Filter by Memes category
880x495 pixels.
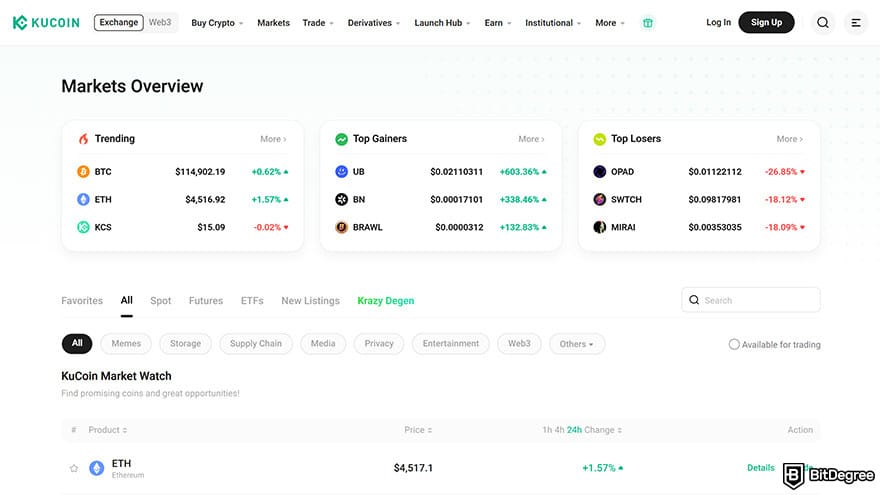(126, 343)
